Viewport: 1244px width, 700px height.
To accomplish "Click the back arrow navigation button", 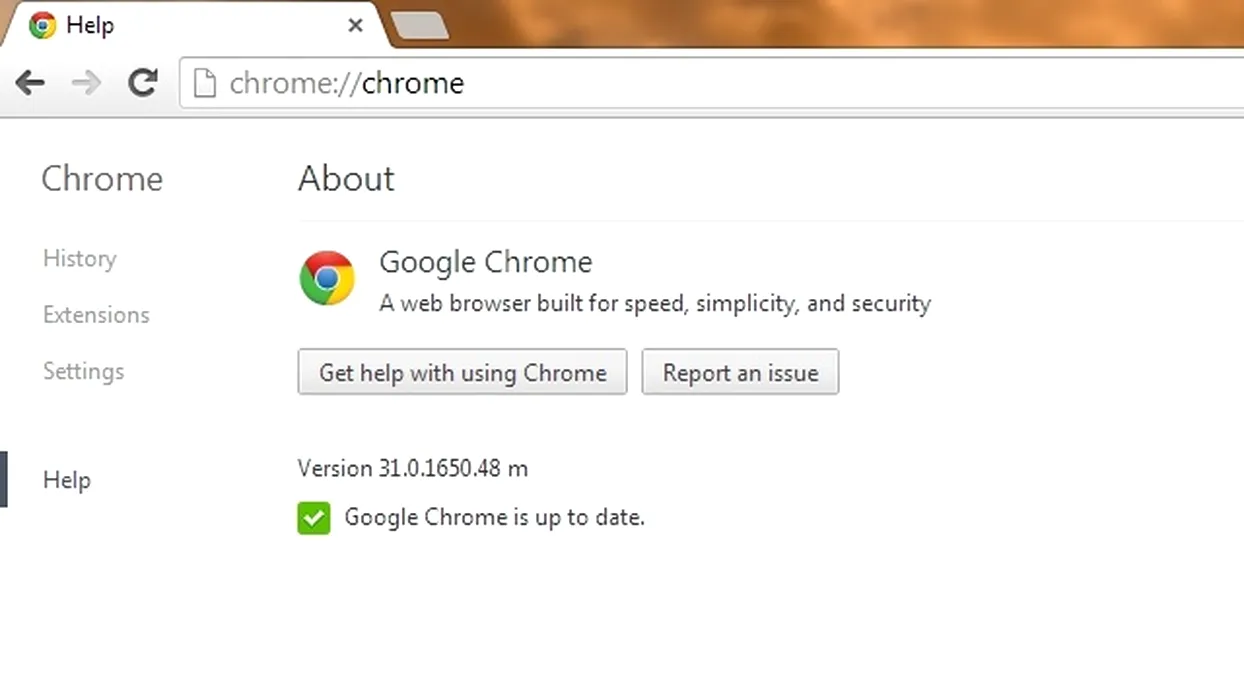I will click(30, 82).
